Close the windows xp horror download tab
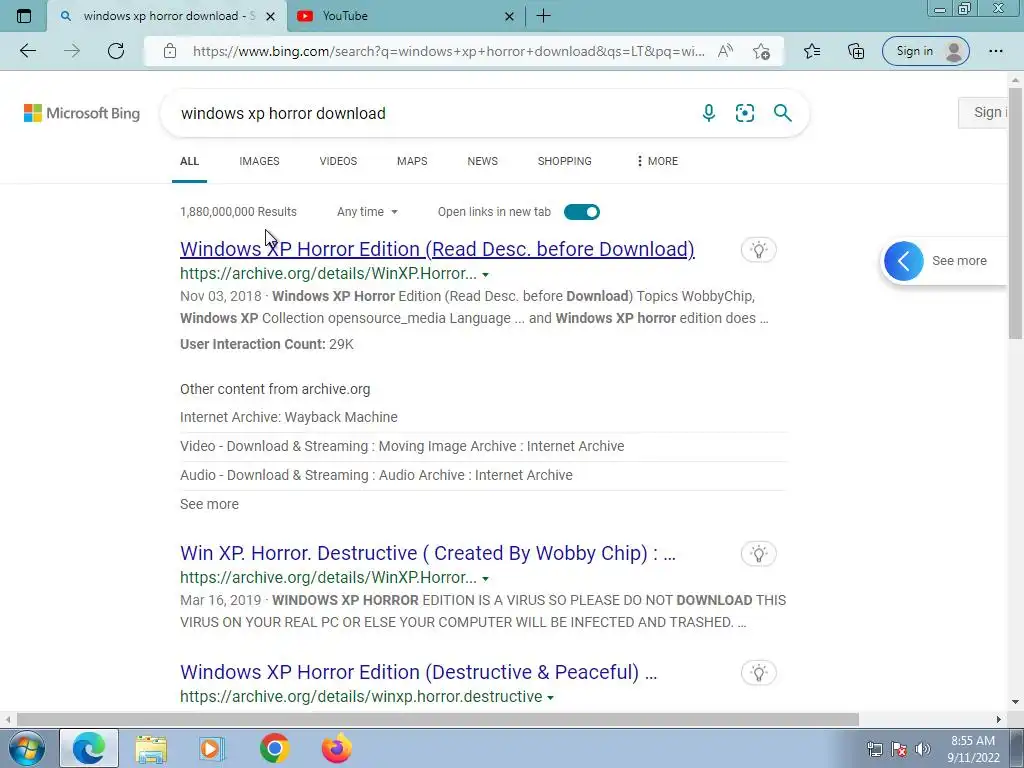Screen dimensions: 1024x768 click(x=270, y=16)
